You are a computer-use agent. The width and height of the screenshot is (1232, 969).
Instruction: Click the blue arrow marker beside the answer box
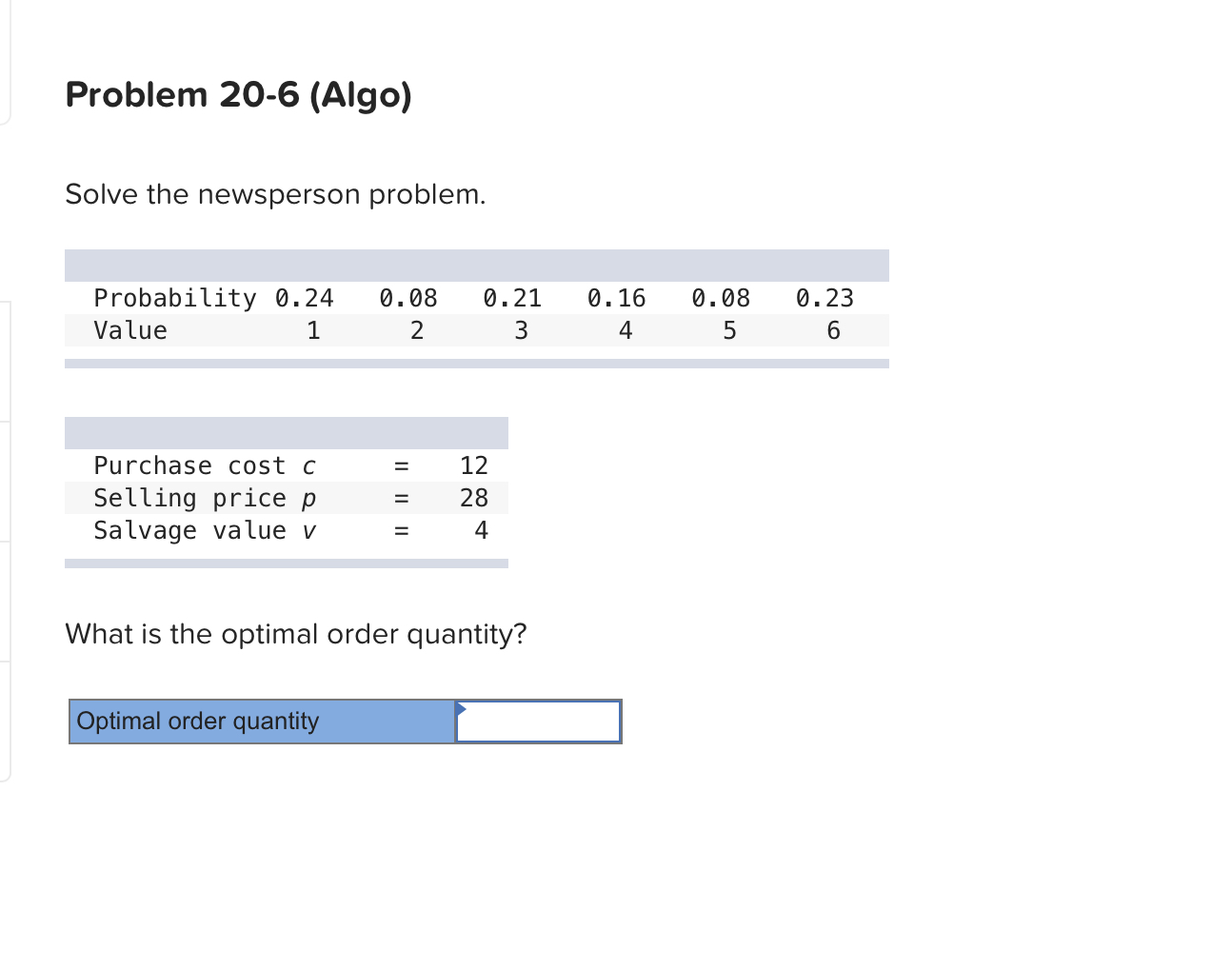pyautogui.click(x=461, y=710)
